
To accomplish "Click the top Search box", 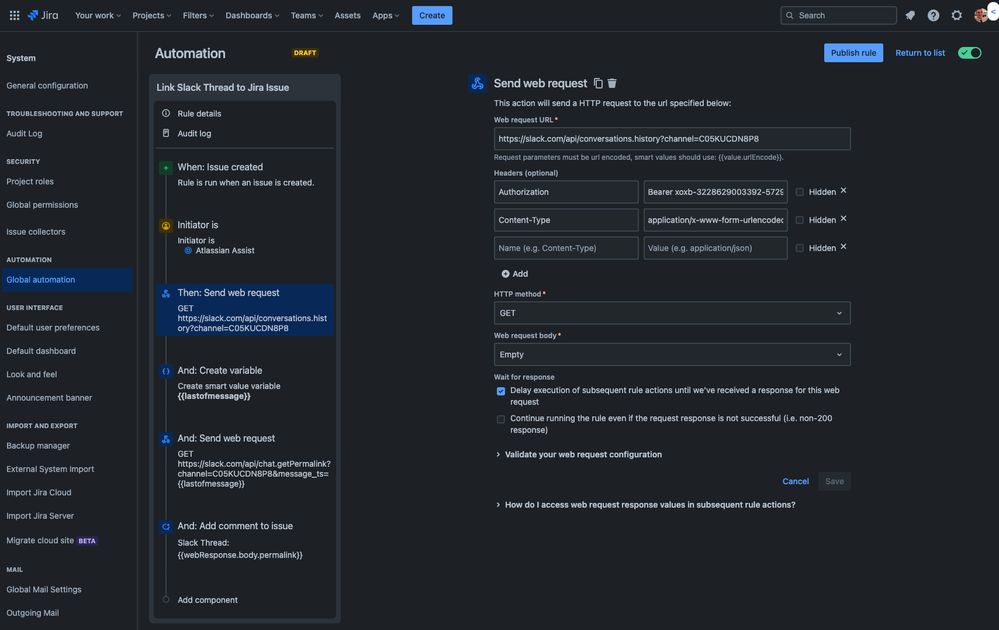I will 838,15.
